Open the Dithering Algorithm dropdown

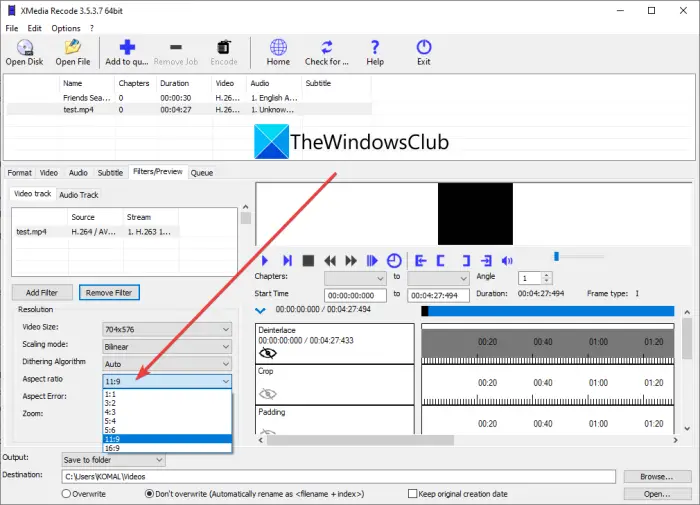point(167,364)
